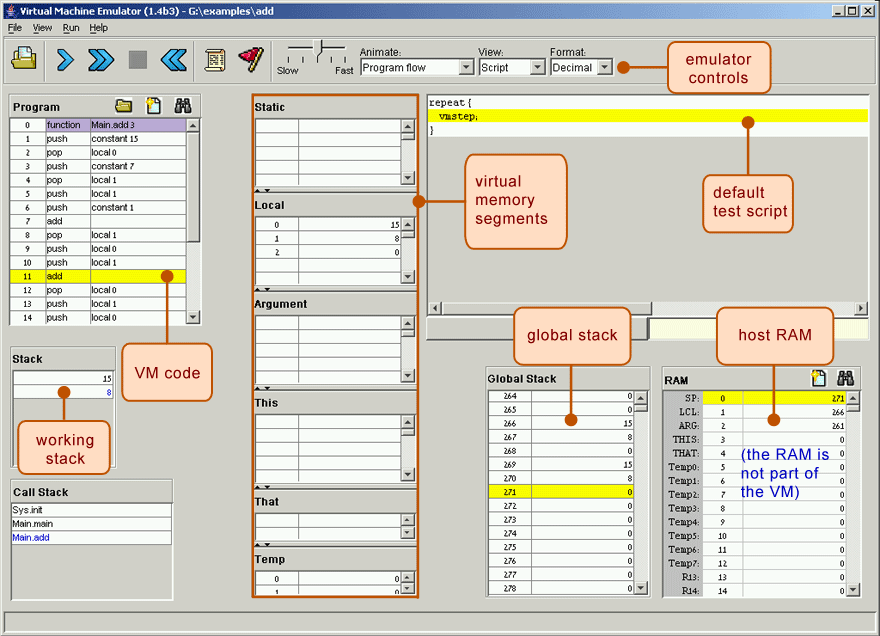Click the load script folder icon in the toolbar
Image resolution: width=880 pixels, height=636 pixels.
point(24,60)
